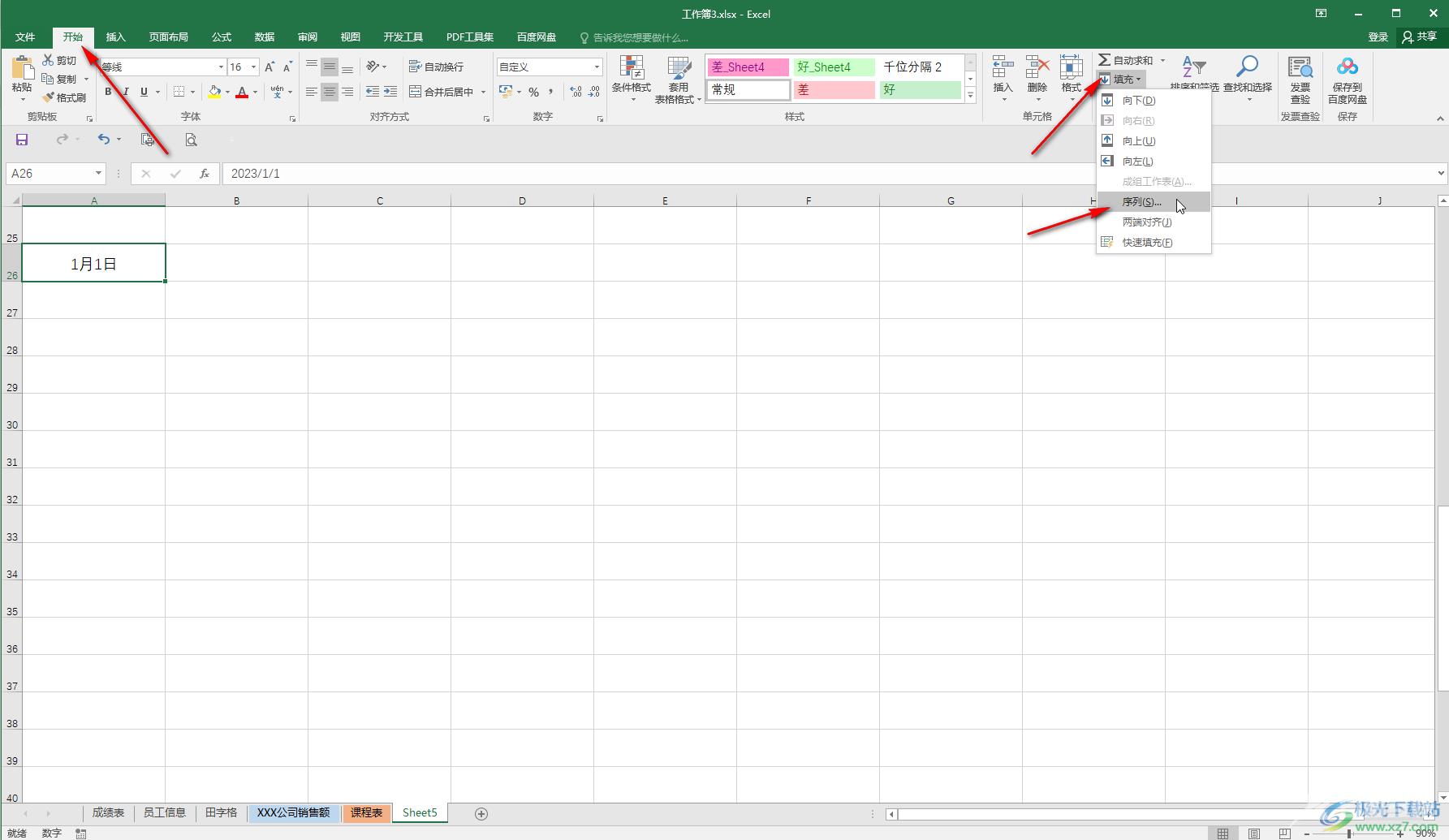Open the File (文件) tab
The image size is (1449, 840).
[25, 37]
